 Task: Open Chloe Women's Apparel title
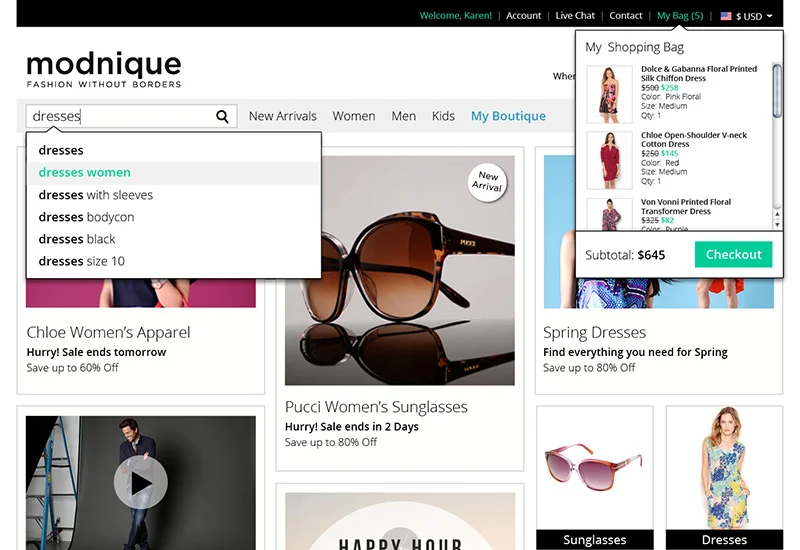coord(108,333)
